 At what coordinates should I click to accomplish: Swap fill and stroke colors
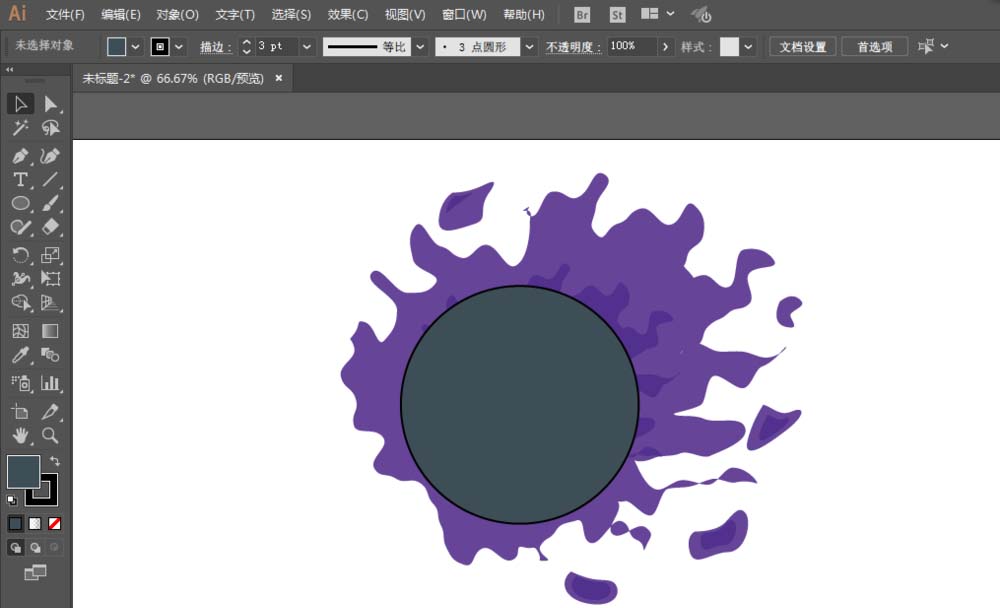55,461
